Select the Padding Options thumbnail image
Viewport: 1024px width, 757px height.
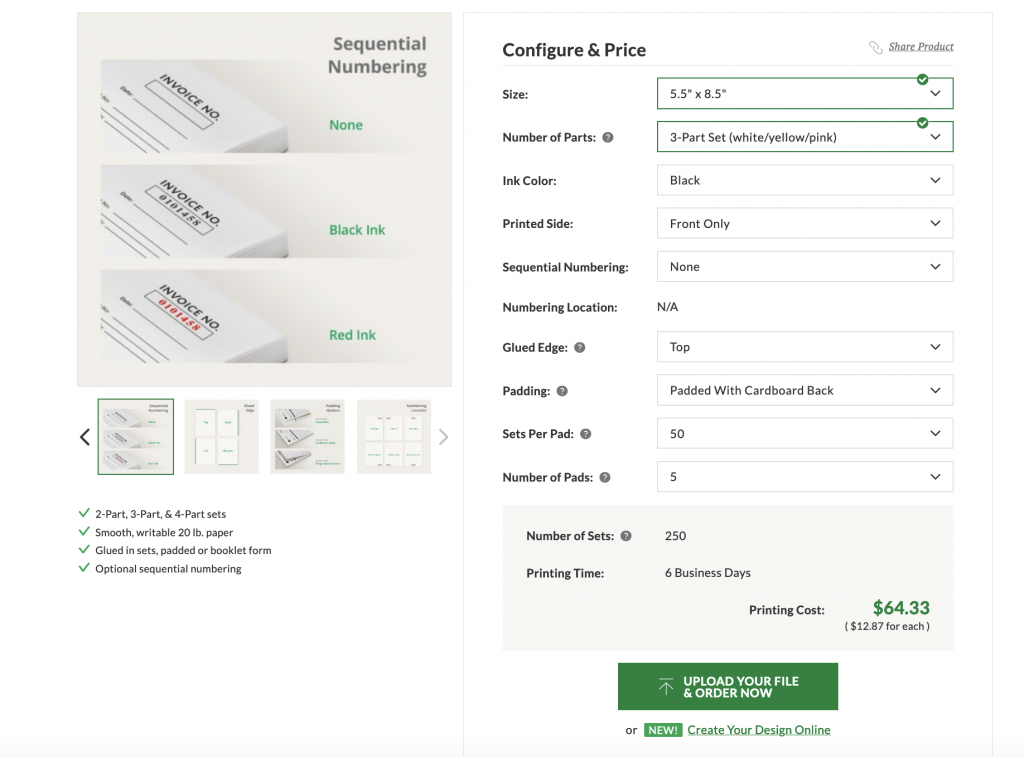coord(308,437)
